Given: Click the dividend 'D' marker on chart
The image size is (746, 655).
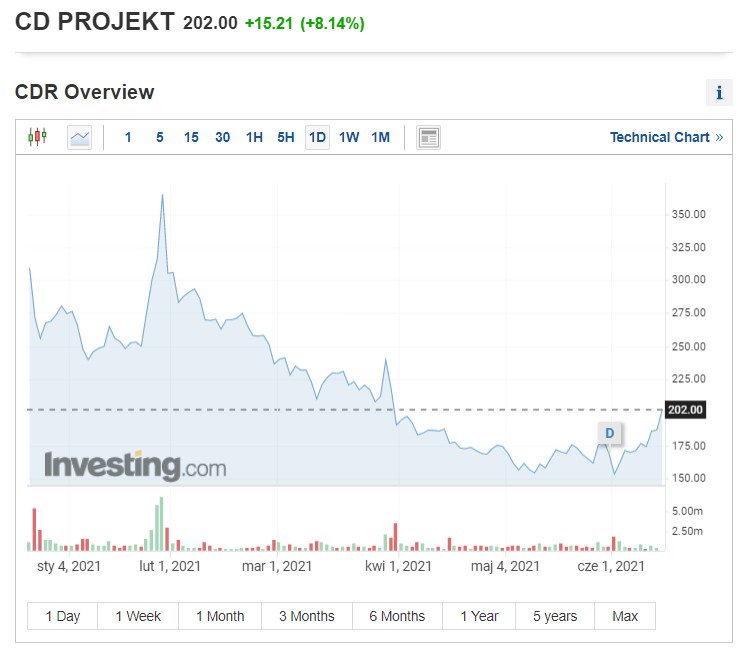Looking at the screenshot, I should pyautogui.click(x=609, y=433).
